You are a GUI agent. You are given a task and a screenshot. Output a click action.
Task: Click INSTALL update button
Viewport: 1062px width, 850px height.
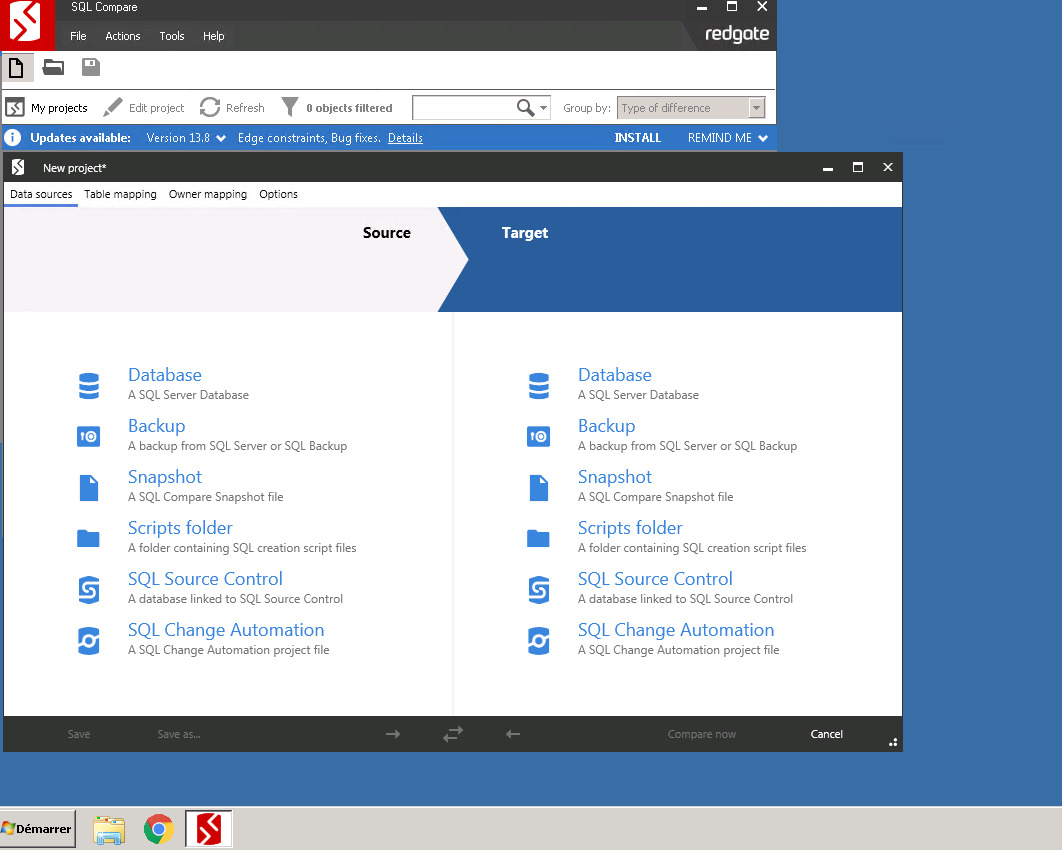pos(637,137)
